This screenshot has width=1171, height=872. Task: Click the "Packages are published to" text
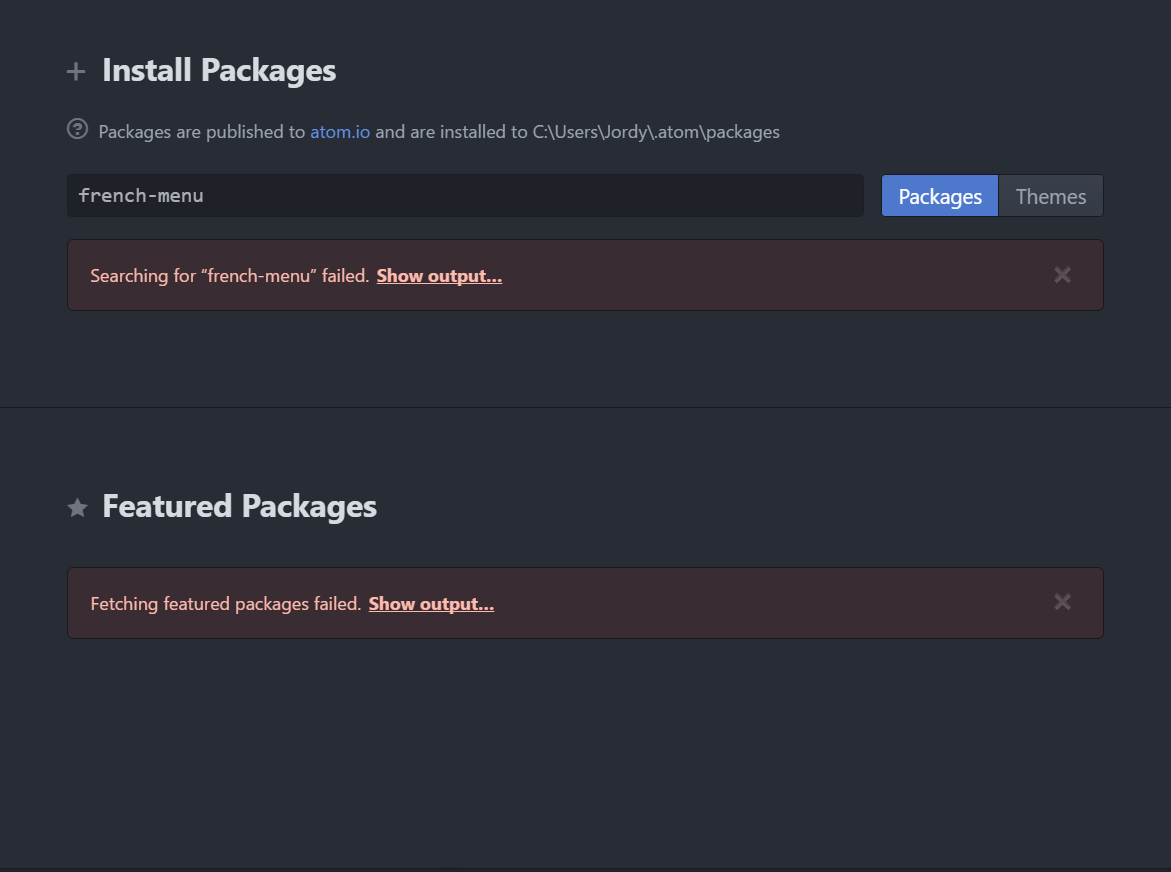(202, 132)
